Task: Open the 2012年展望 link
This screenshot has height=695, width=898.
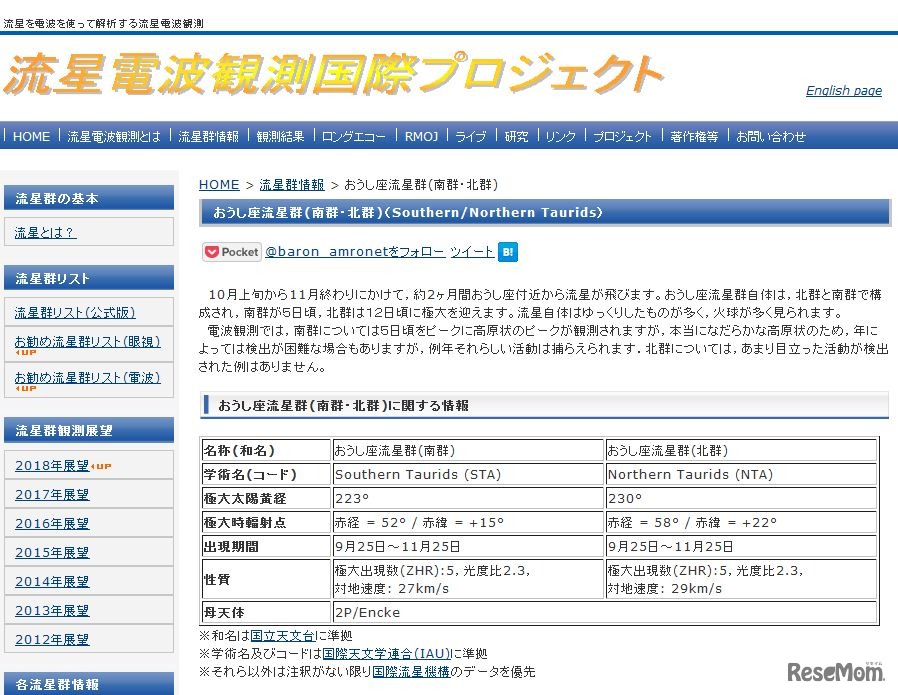Action: point(52,640)
